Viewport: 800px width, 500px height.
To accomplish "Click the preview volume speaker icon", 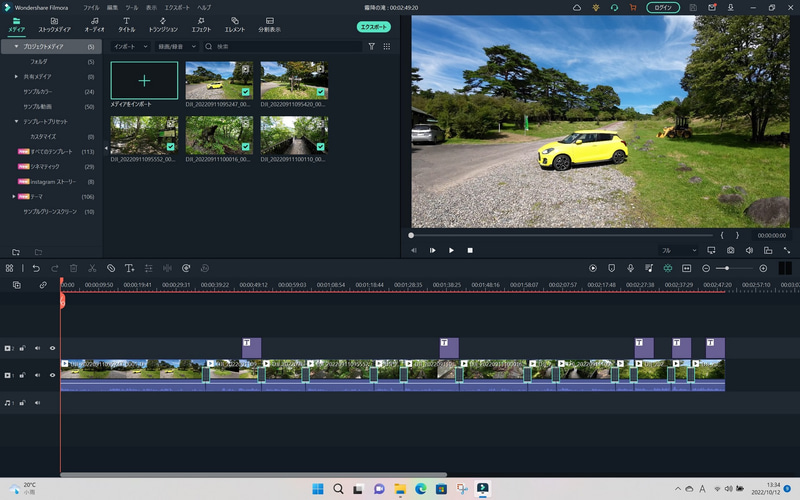I will pos(749,251).
